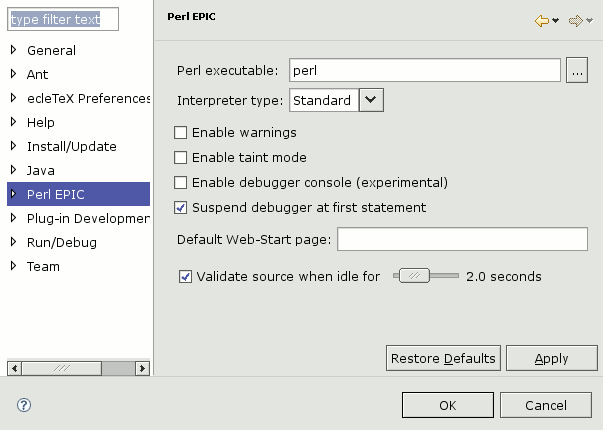Expand the Perl EPIC tree node
The image size is (603, 430).
point(13,194)
